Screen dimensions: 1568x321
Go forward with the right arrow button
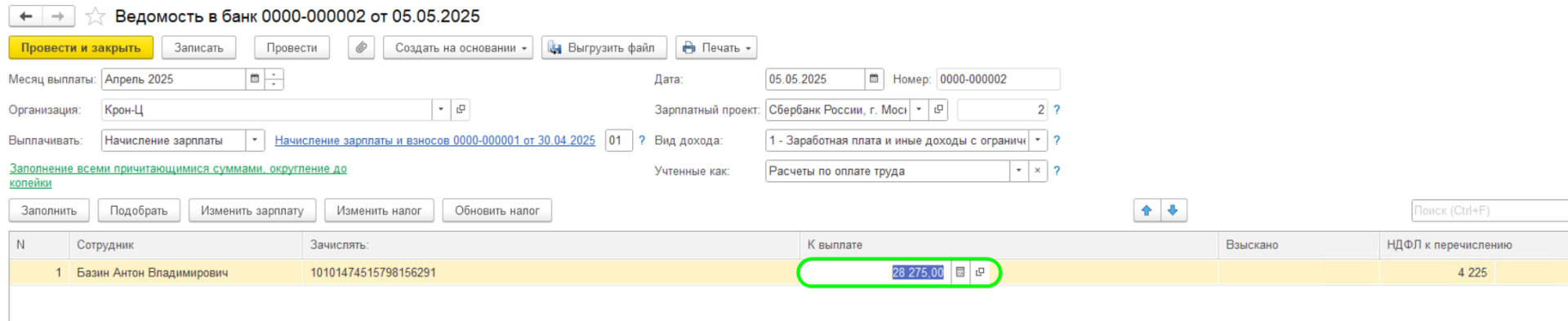(58, 16)
